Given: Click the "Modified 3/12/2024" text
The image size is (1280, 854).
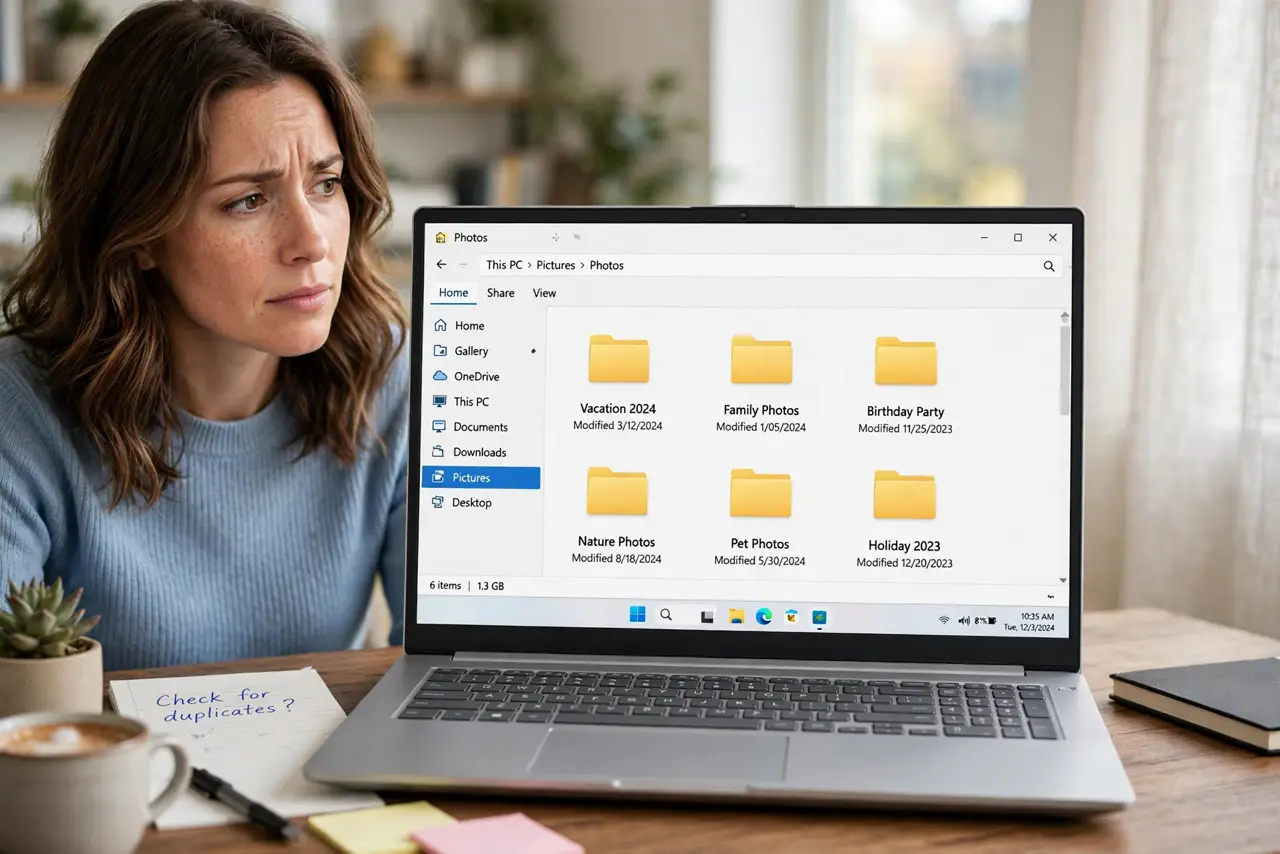Looking at the screenshot, I should click(617, 426).
